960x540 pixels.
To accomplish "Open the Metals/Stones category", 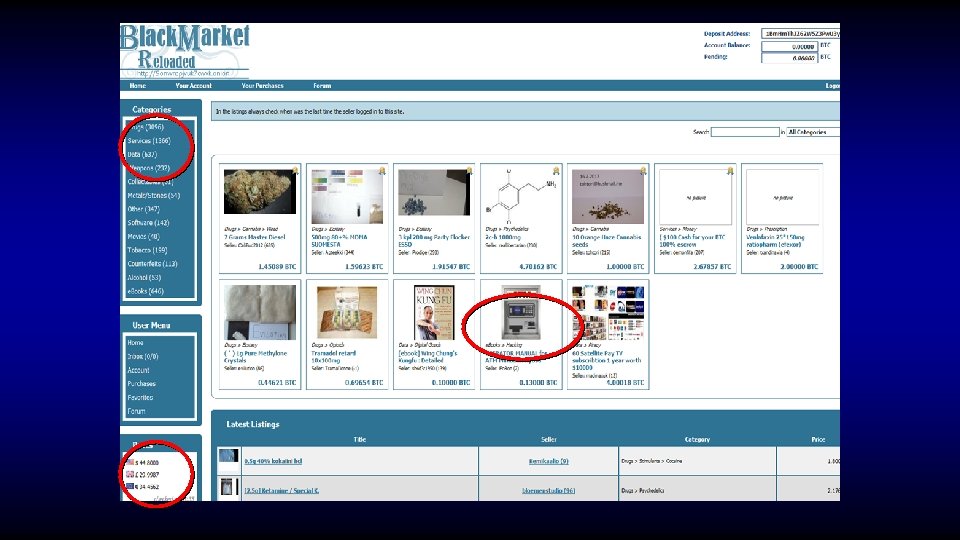I will tap(154, 195).
